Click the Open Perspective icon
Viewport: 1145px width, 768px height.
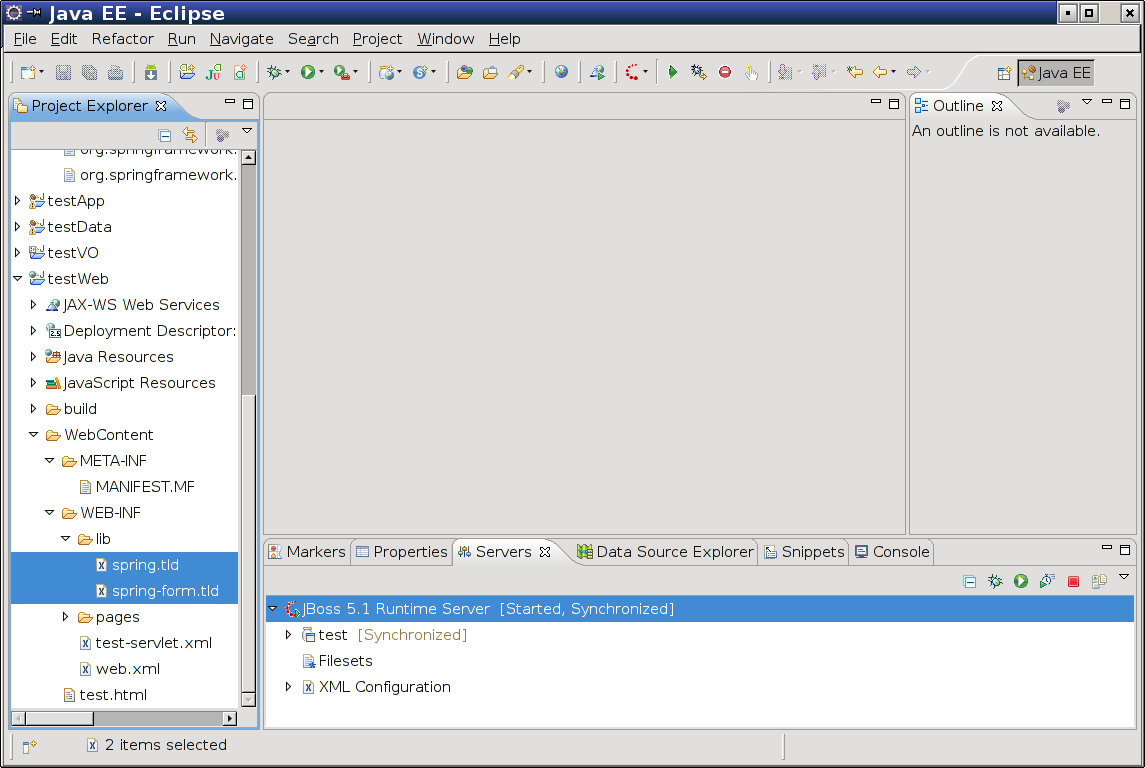[x=1005, y=73]
